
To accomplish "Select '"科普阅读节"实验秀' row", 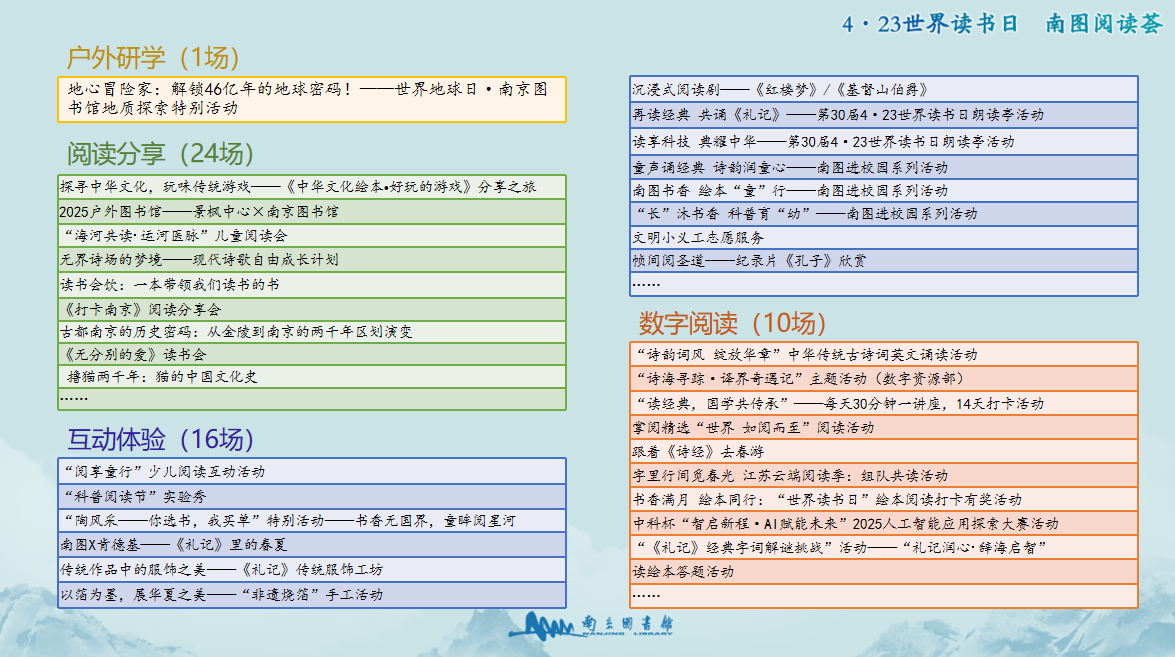I will pos(312,497).
